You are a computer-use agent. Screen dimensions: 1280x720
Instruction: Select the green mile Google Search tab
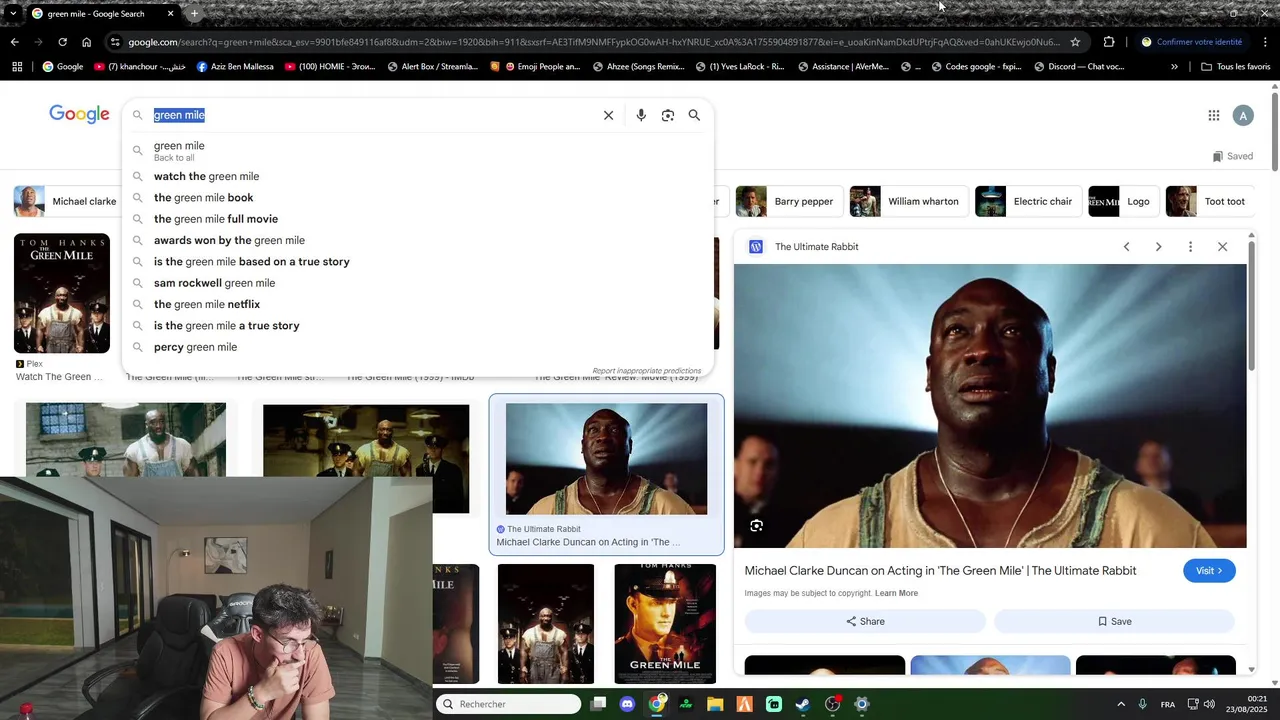tap(103, 14)
